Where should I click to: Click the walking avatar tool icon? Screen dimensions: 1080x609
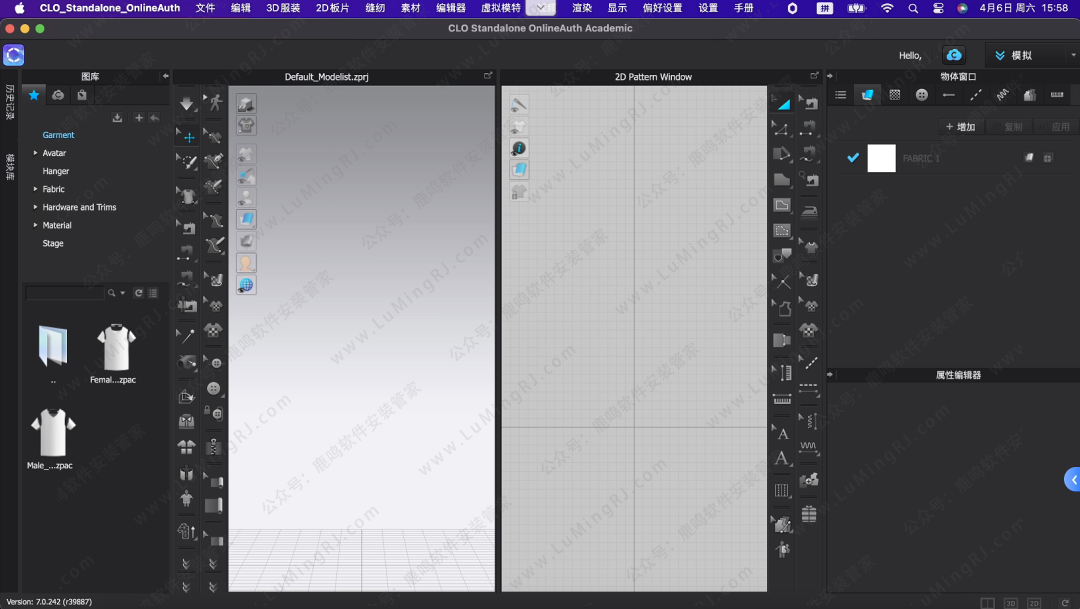click(x=213, y=102)
